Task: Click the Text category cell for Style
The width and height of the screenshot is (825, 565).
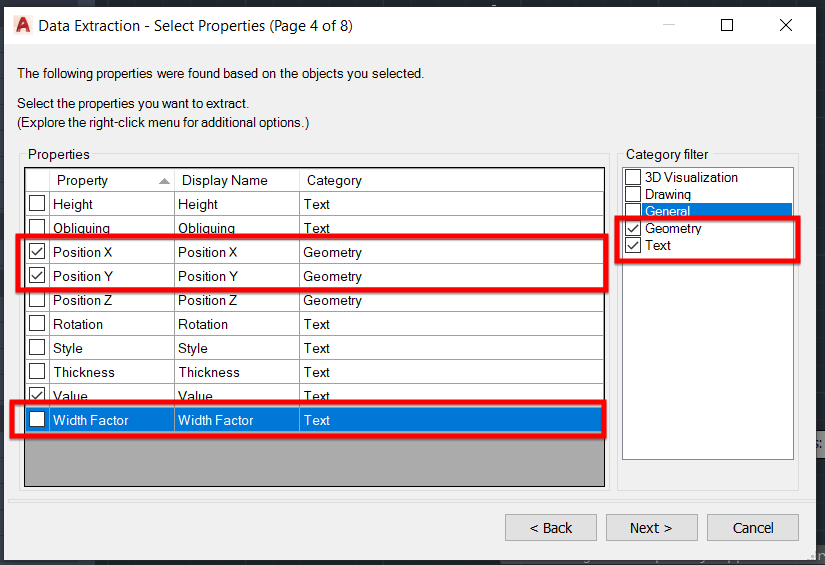Action: coord(451,348)
